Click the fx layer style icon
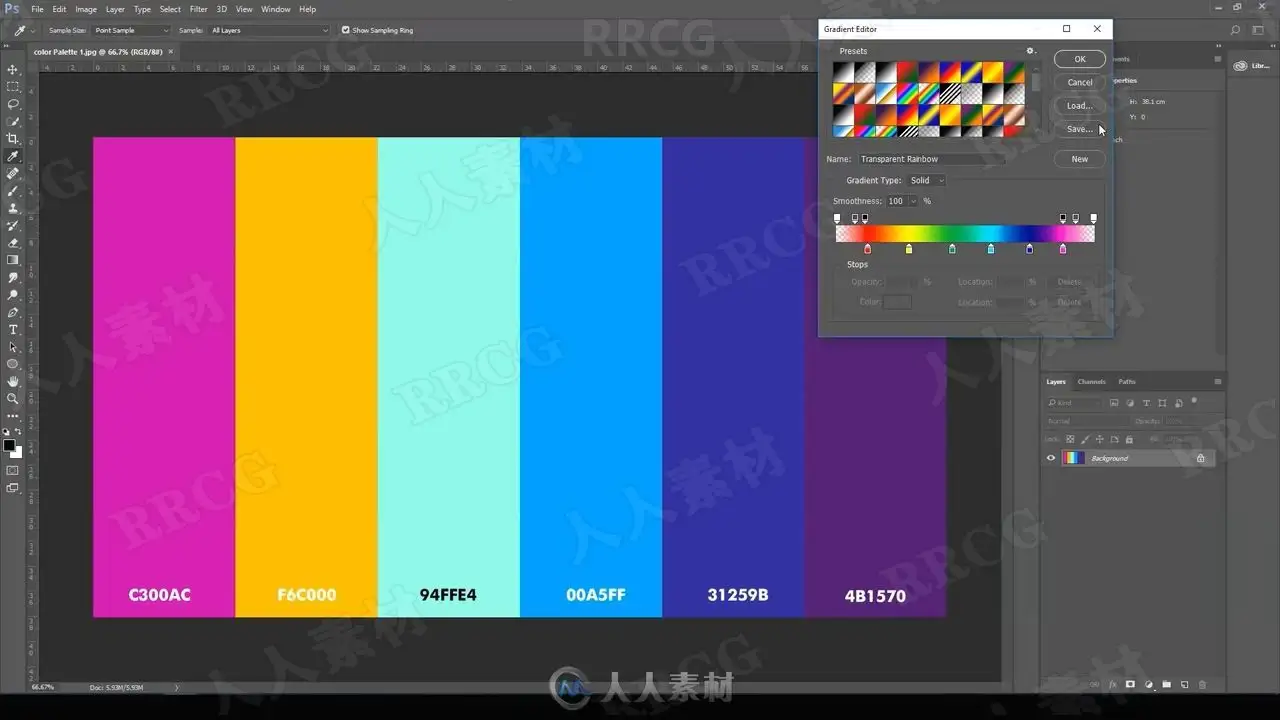The height and width of the screenshot is (720, 1280). [x=1112, y=685]
